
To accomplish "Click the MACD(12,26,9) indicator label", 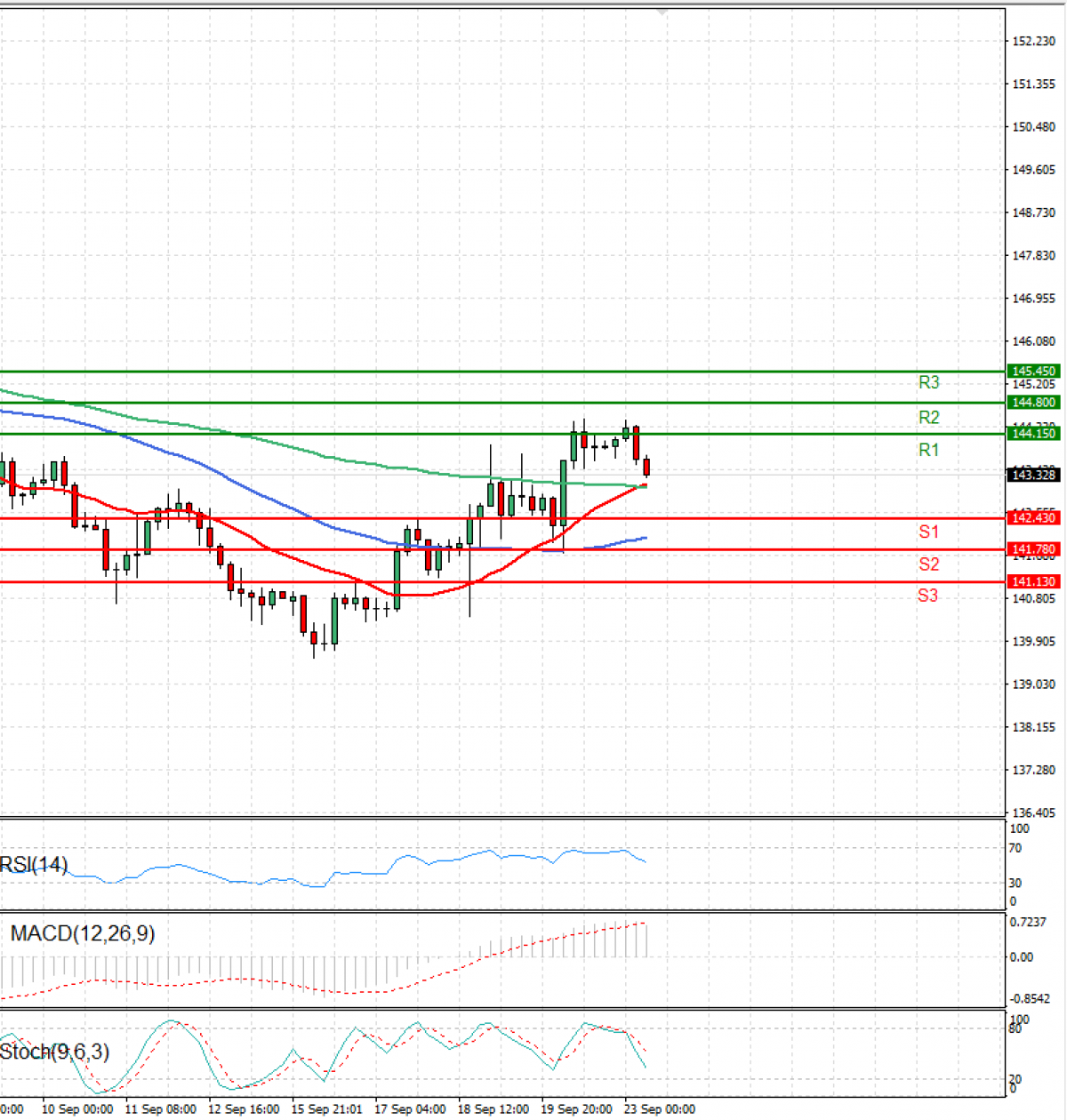I will pyautogui.click(x=82, y=933).
